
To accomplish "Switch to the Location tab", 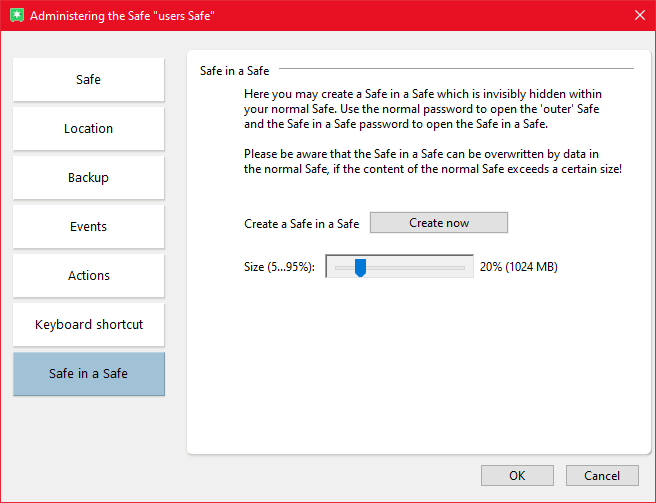I will coord(89,129).
